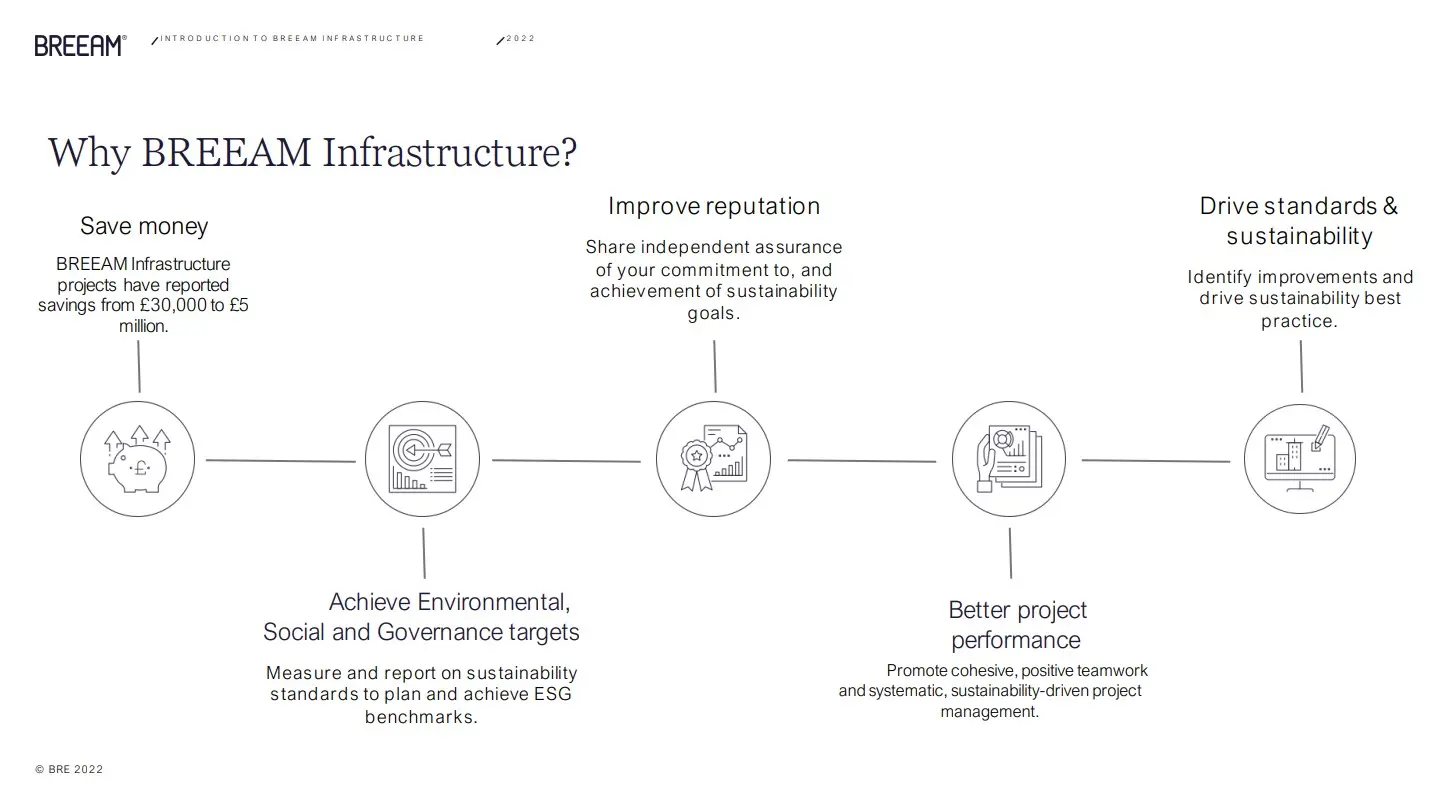Image resolution: width=1437 pixels, height=808 pixels.
Task: Click the hand holding documents icon
Action: point(1008,459)
